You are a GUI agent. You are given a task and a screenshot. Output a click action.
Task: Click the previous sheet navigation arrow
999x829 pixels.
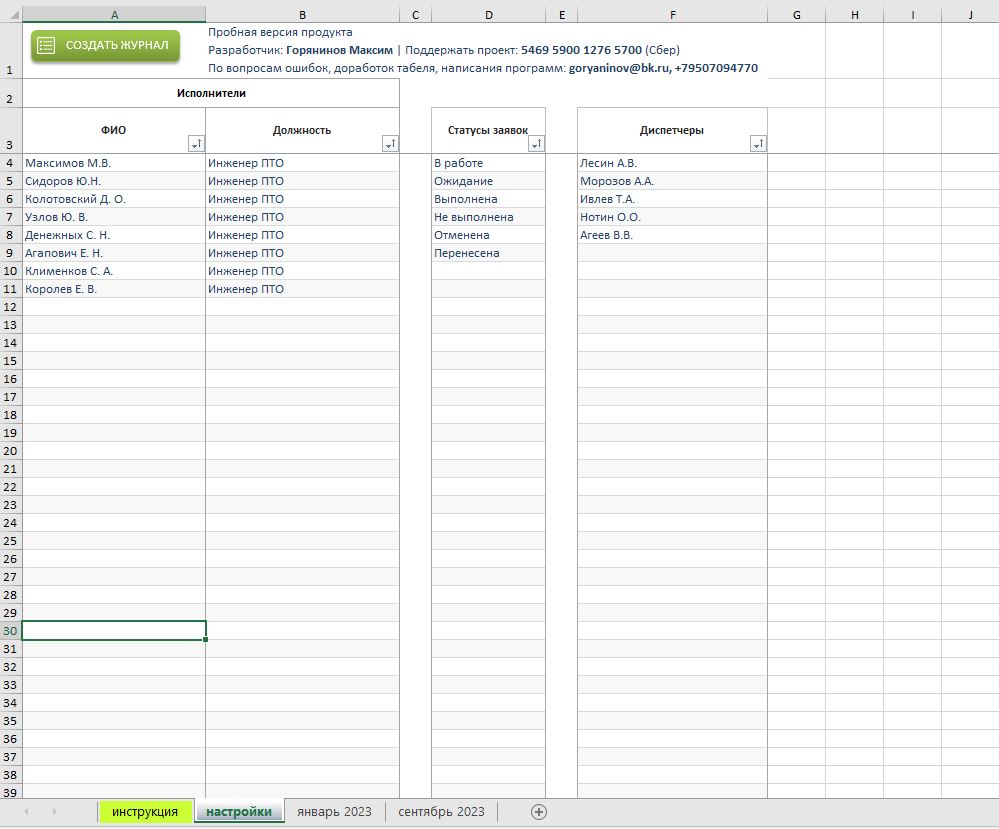(x=26, y=812)
